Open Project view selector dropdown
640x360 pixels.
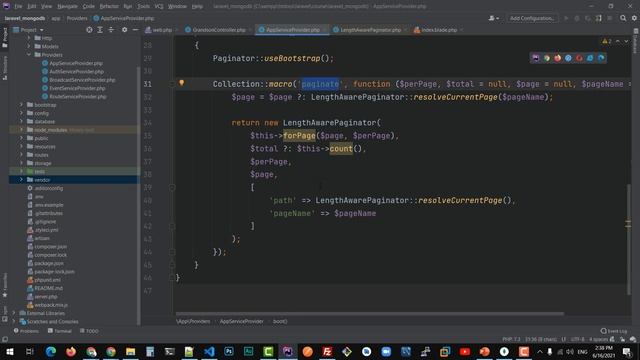click(28, 30)
